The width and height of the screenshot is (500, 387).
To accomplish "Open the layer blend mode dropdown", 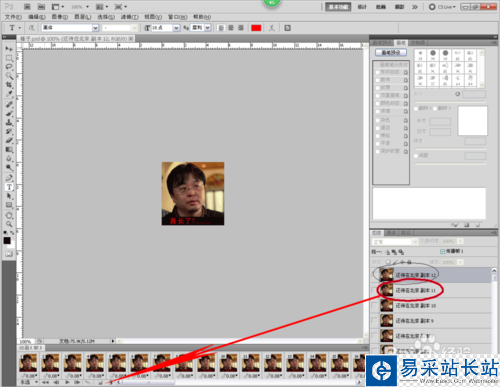I will click(x=415, y=241).
